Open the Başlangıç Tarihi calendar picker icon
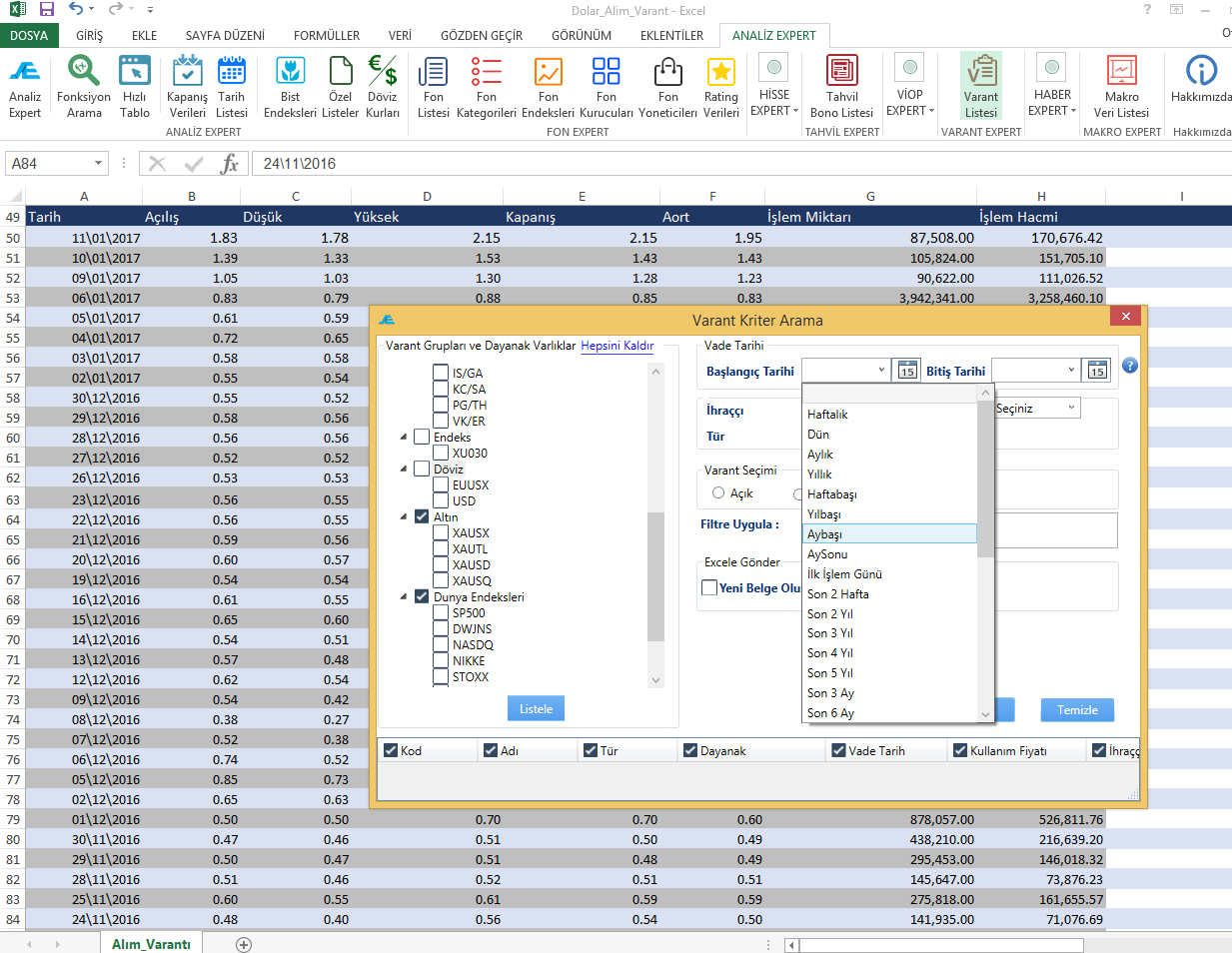The width and height of the screenshot is (1232, 953). [x=907, y=371]
